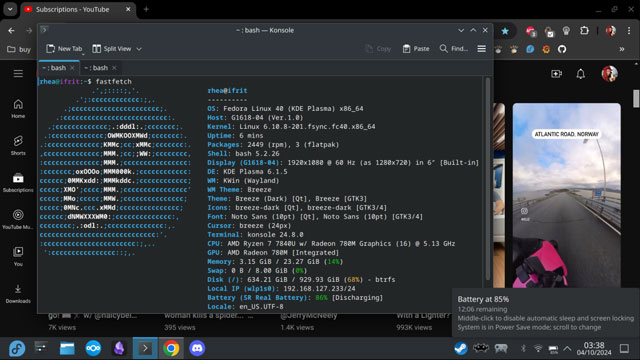Open YouTube Shorts in sidebar
Viewport: 640px width, 360px height.
tap(18, 145)
